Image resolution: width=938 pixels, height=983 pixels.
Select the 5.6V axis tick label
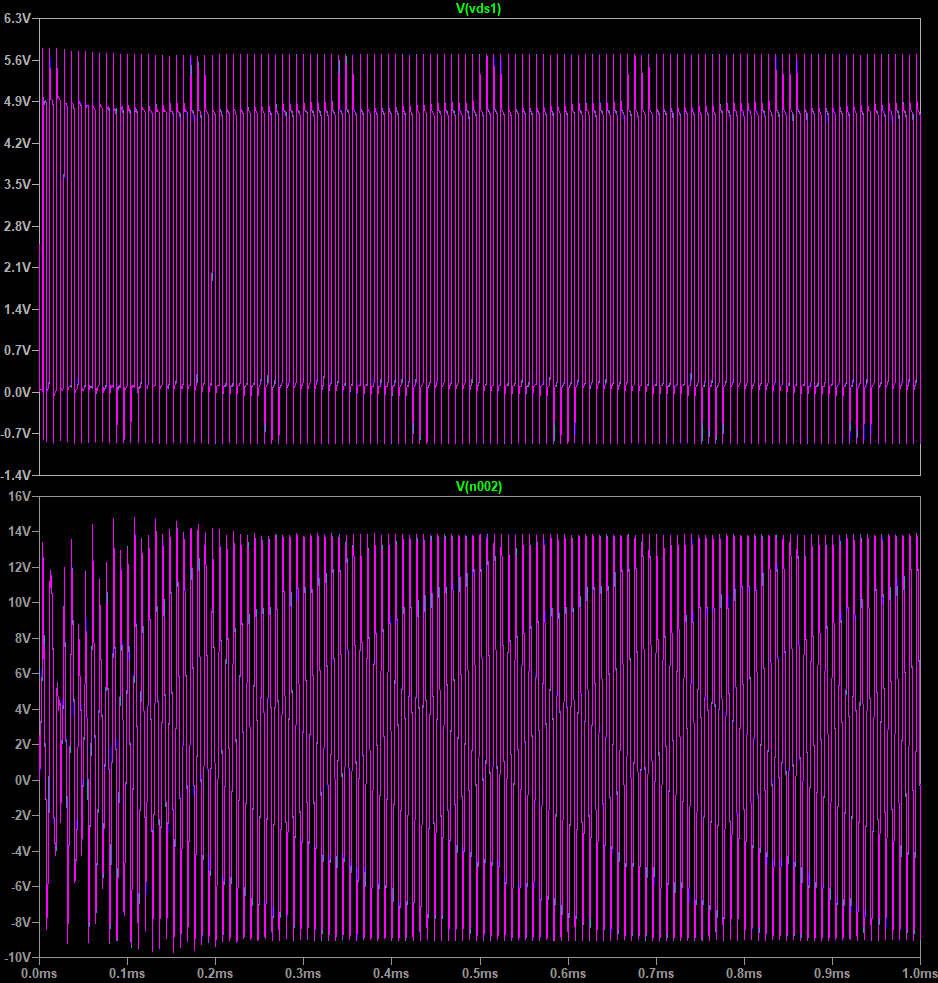17,60
